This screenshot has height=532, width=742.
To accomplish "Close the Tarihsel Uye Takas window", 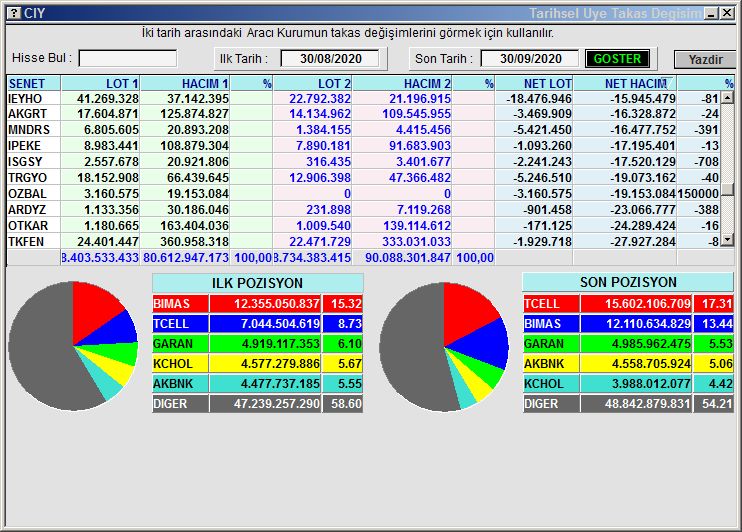I will [x=727, y=14].
